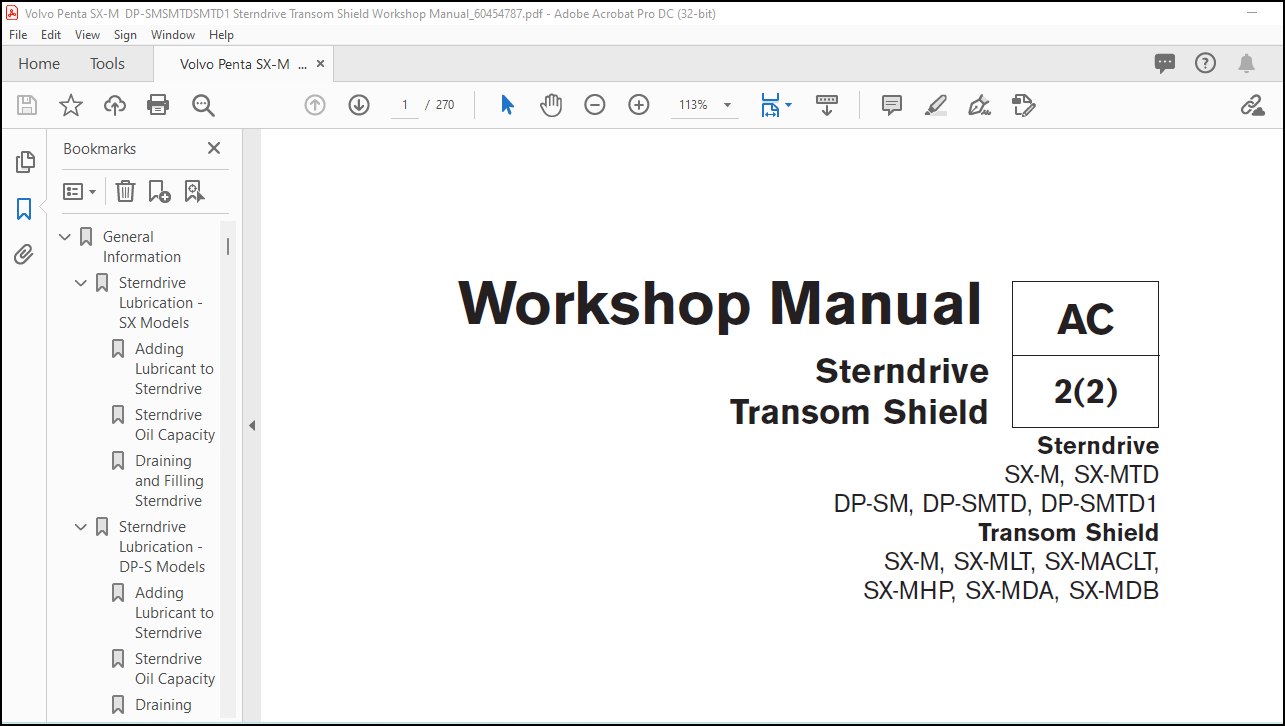The height and width of the screenshot is (726, 1285).
Task: Collapse Sterndrive Lubrication - SX Models bookmark
Action: (81, 283)
